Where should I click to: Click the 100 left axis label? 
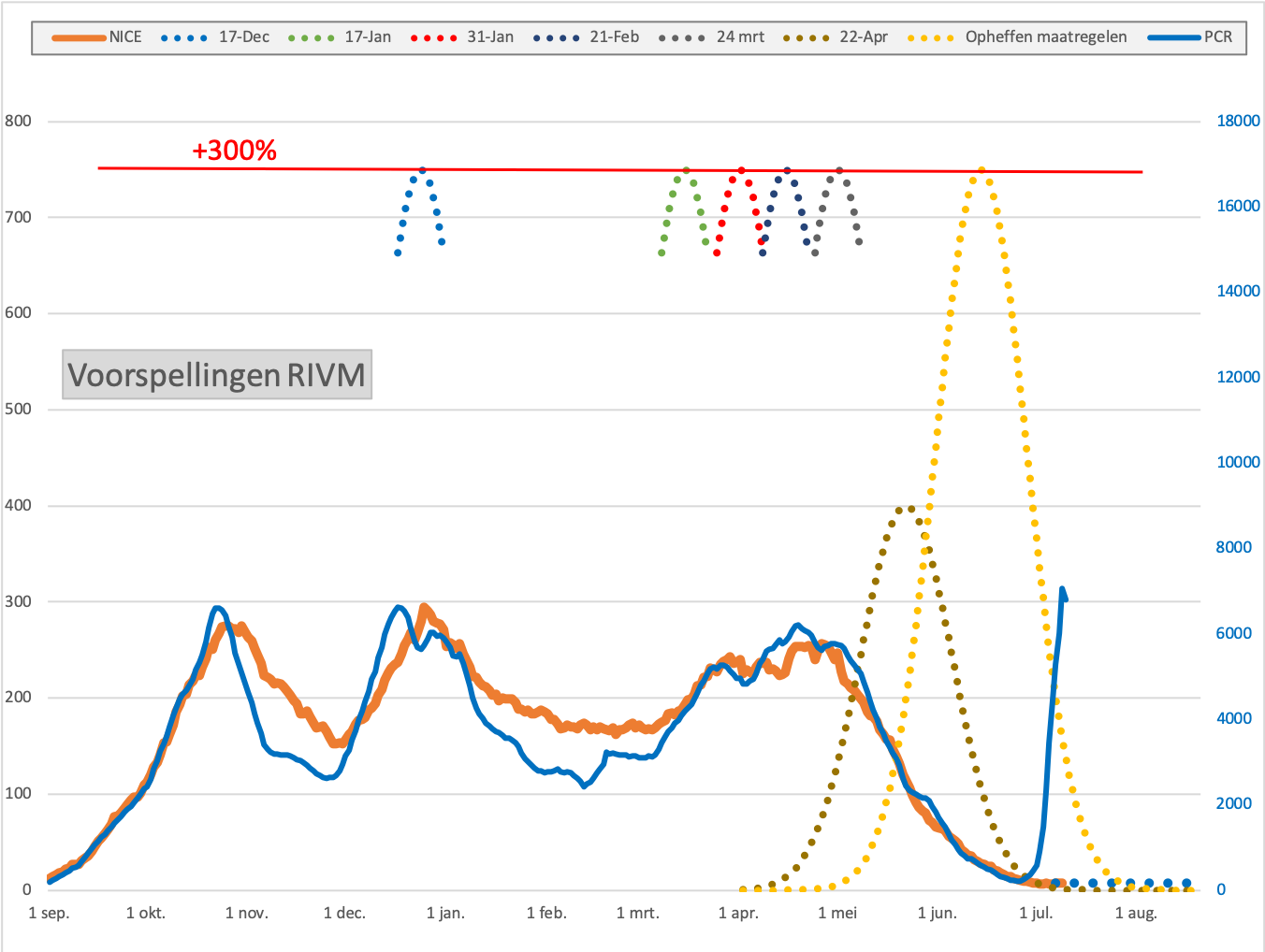tap(18, 793)
